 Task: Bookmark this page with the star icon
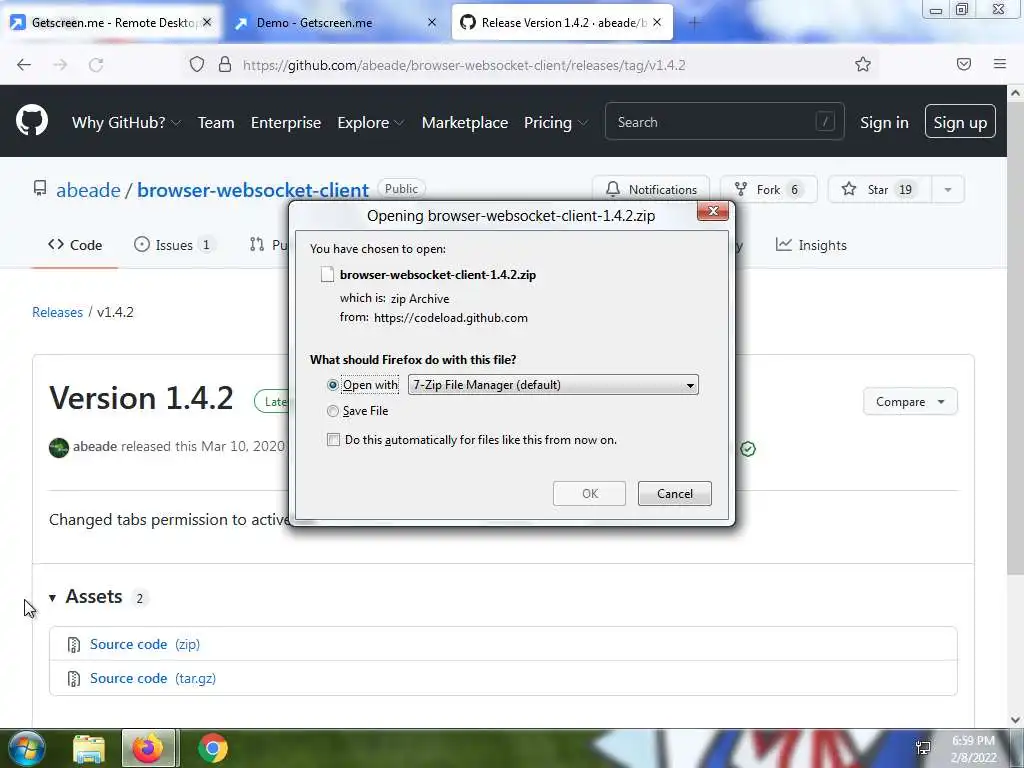click(863, 64)
